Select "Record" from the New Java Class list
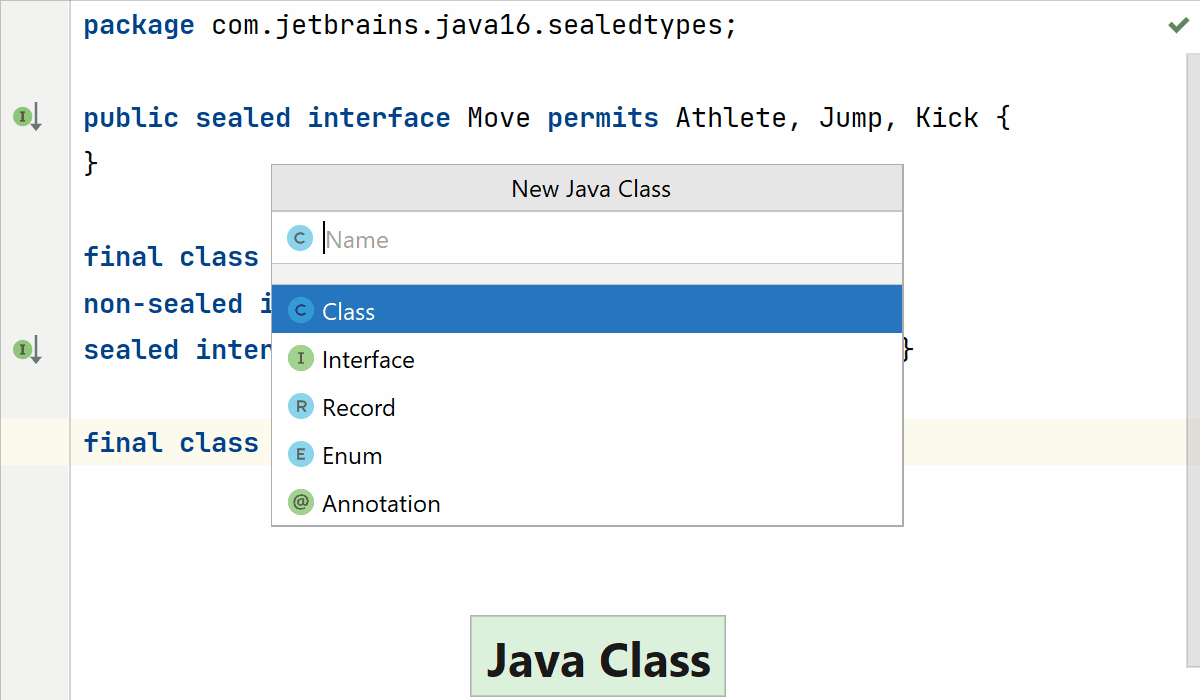This screenshot has width=1200, height=700. pyautogui.click(x=358, y=406)
